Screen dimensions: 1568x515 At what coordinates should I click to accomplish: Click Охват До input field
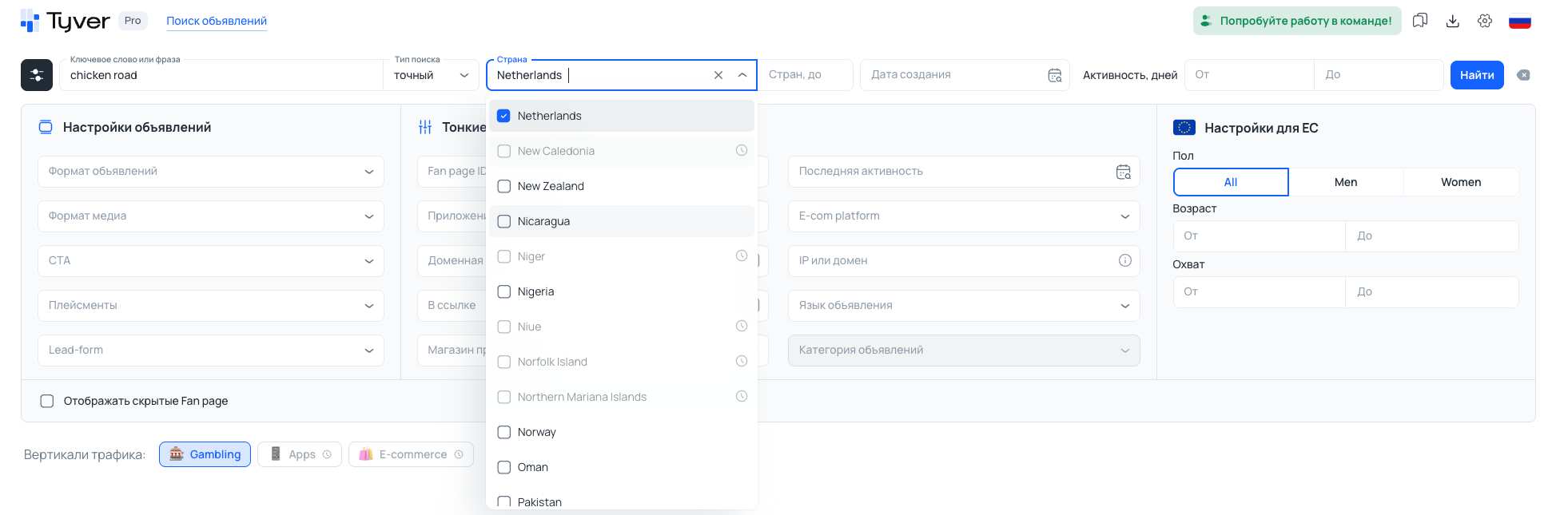1432,292
